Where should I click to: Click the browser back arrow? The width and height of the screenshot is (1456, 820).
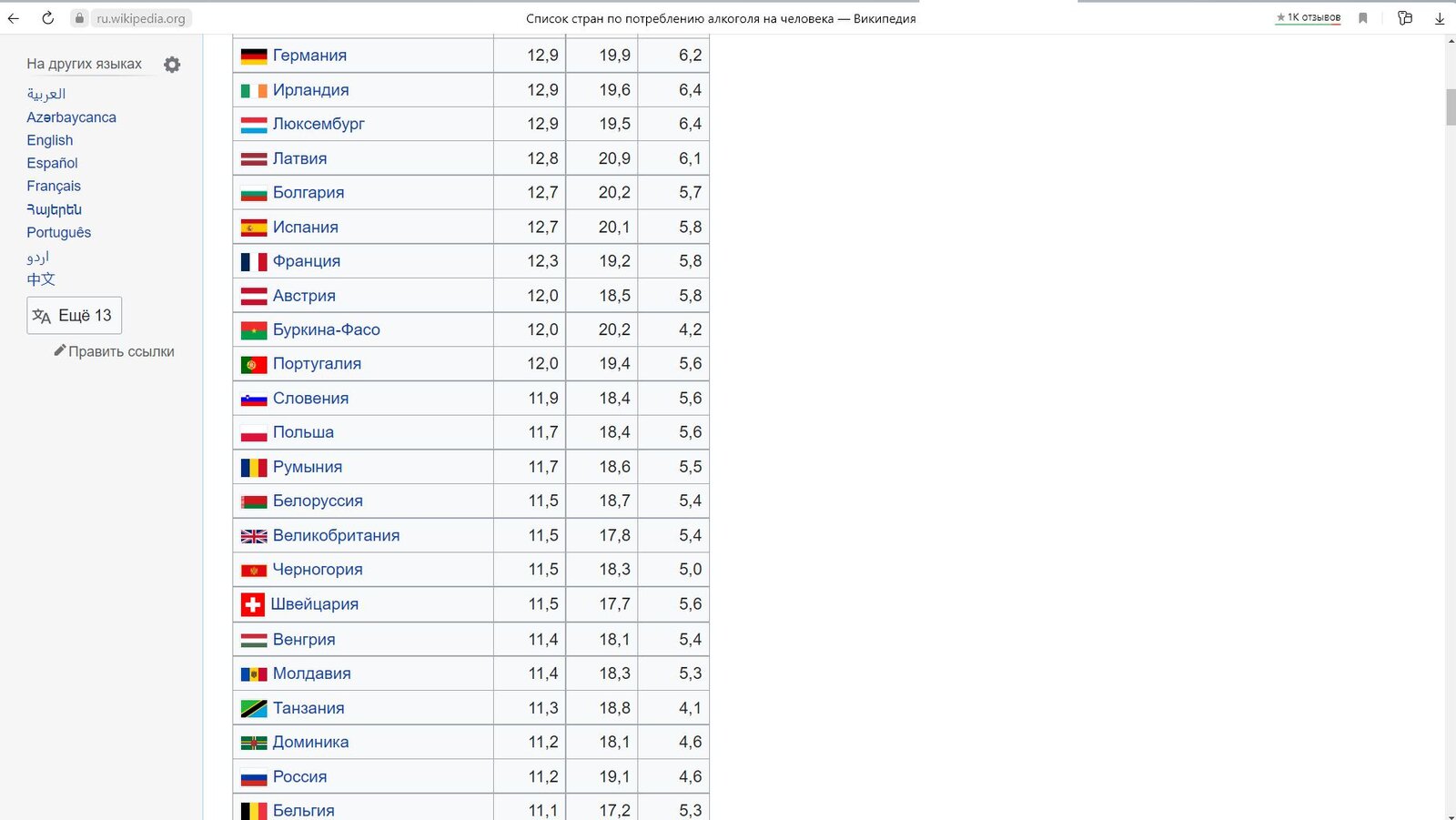[14, 18]
